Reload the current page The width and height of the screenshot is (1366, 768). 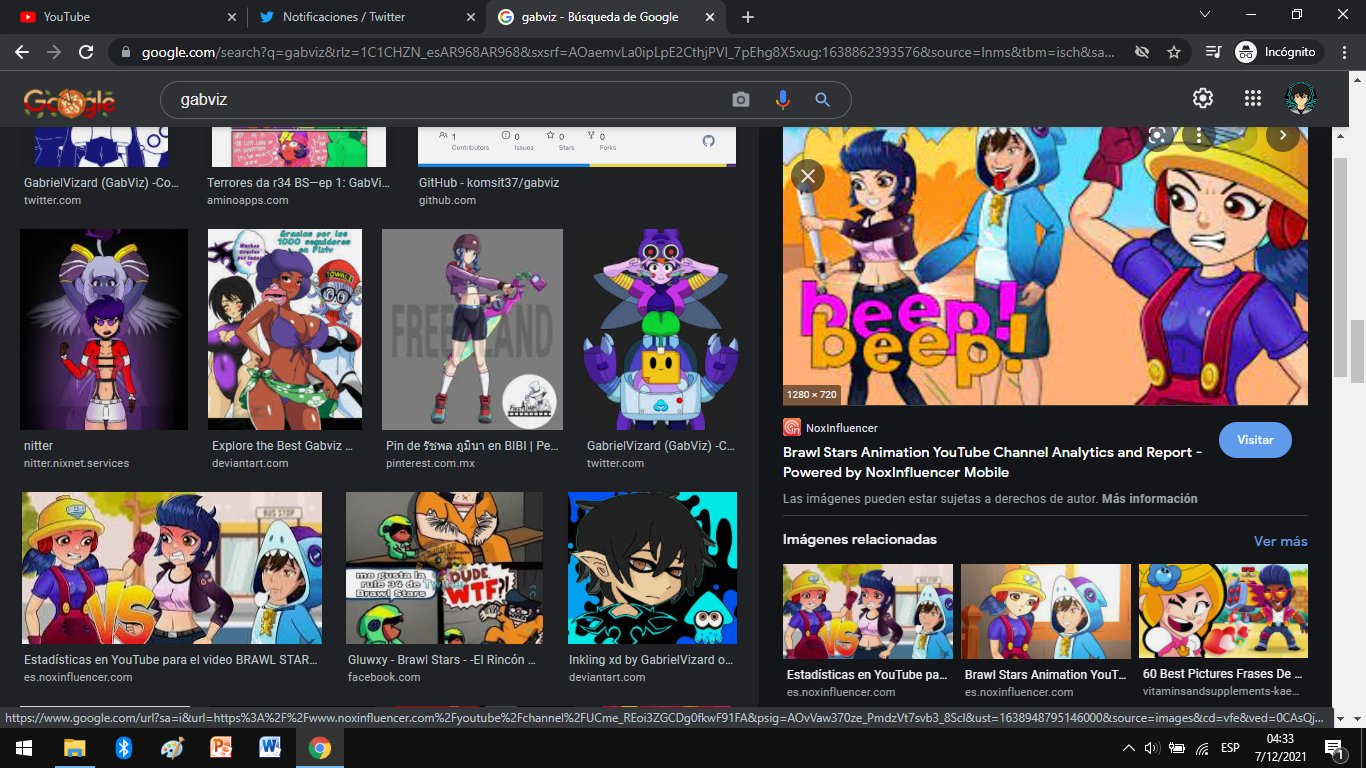tap(86, 52)
